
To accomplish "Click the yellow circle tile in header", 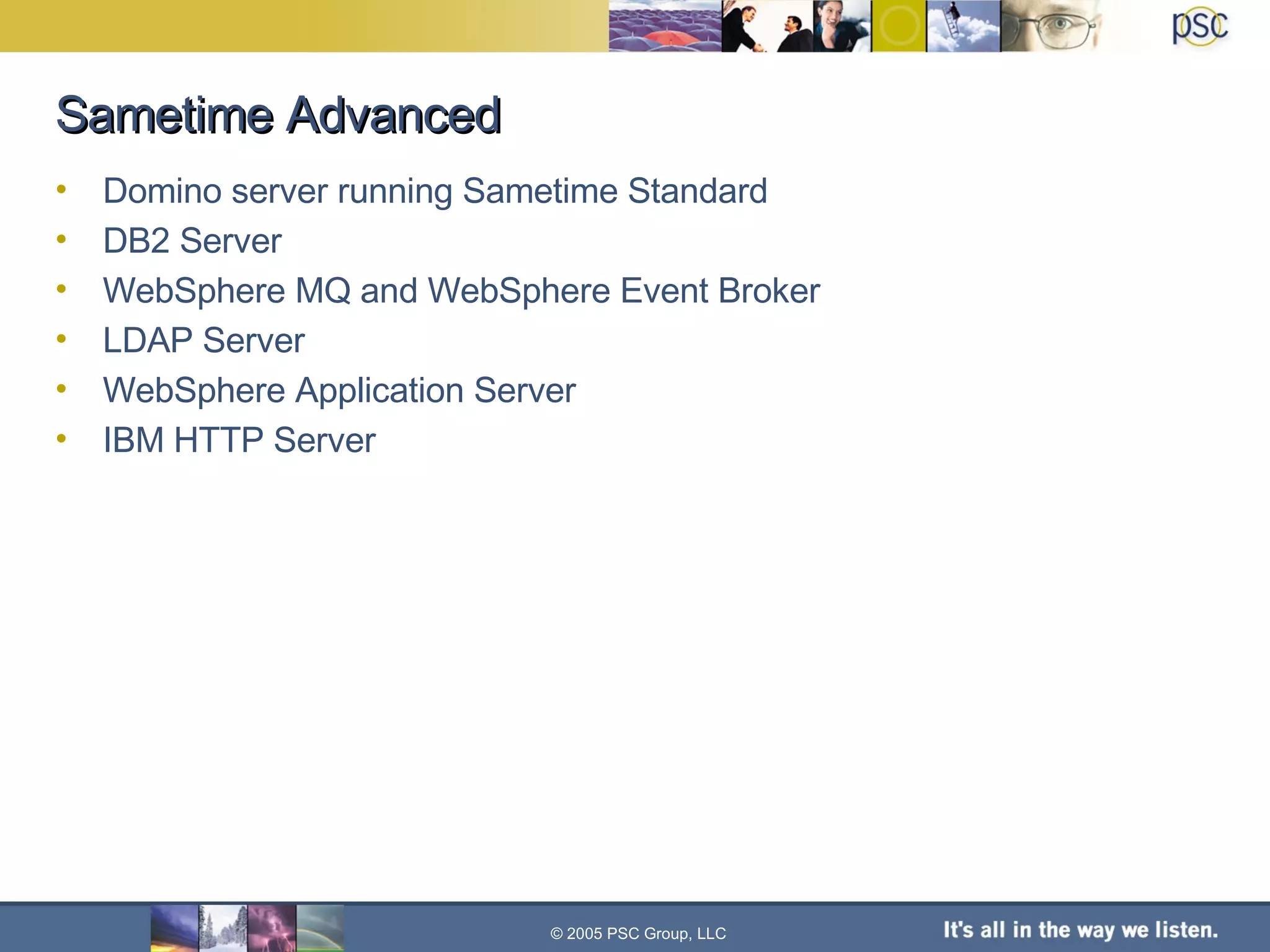I will click(x=899, y=26).
